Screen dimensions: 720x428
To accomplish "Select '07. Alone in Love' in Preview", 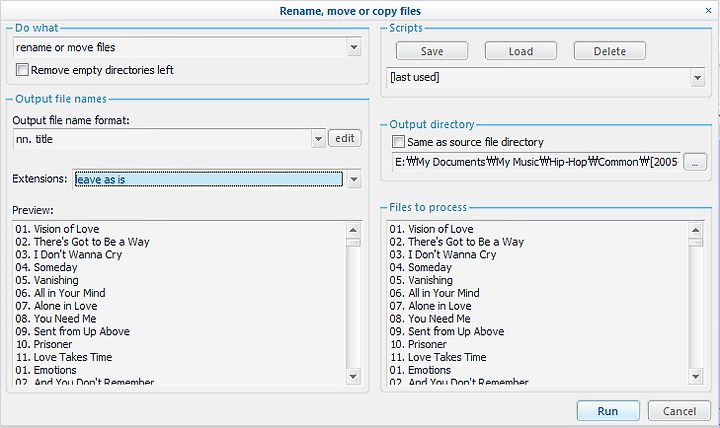I will click(56, 306).
